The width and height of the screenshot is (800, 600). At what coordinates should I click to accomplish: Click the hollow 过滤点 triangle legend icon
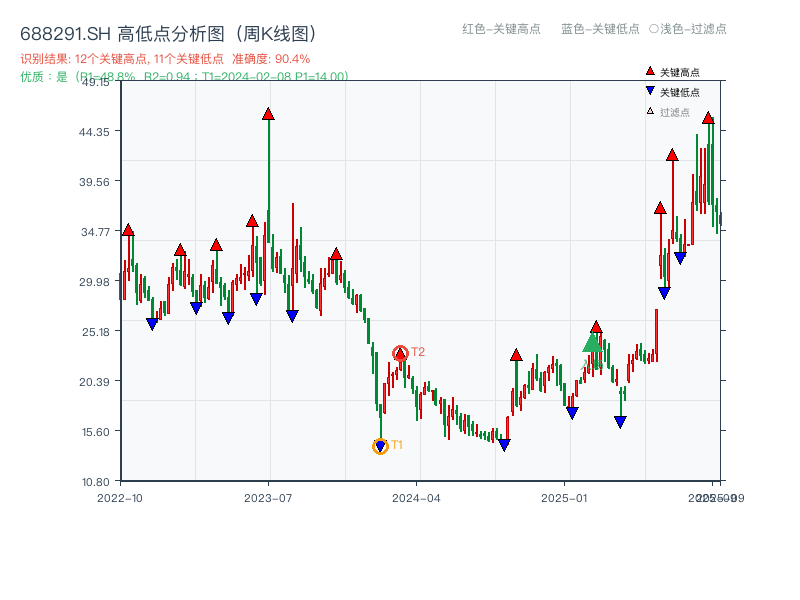point(649,111)
